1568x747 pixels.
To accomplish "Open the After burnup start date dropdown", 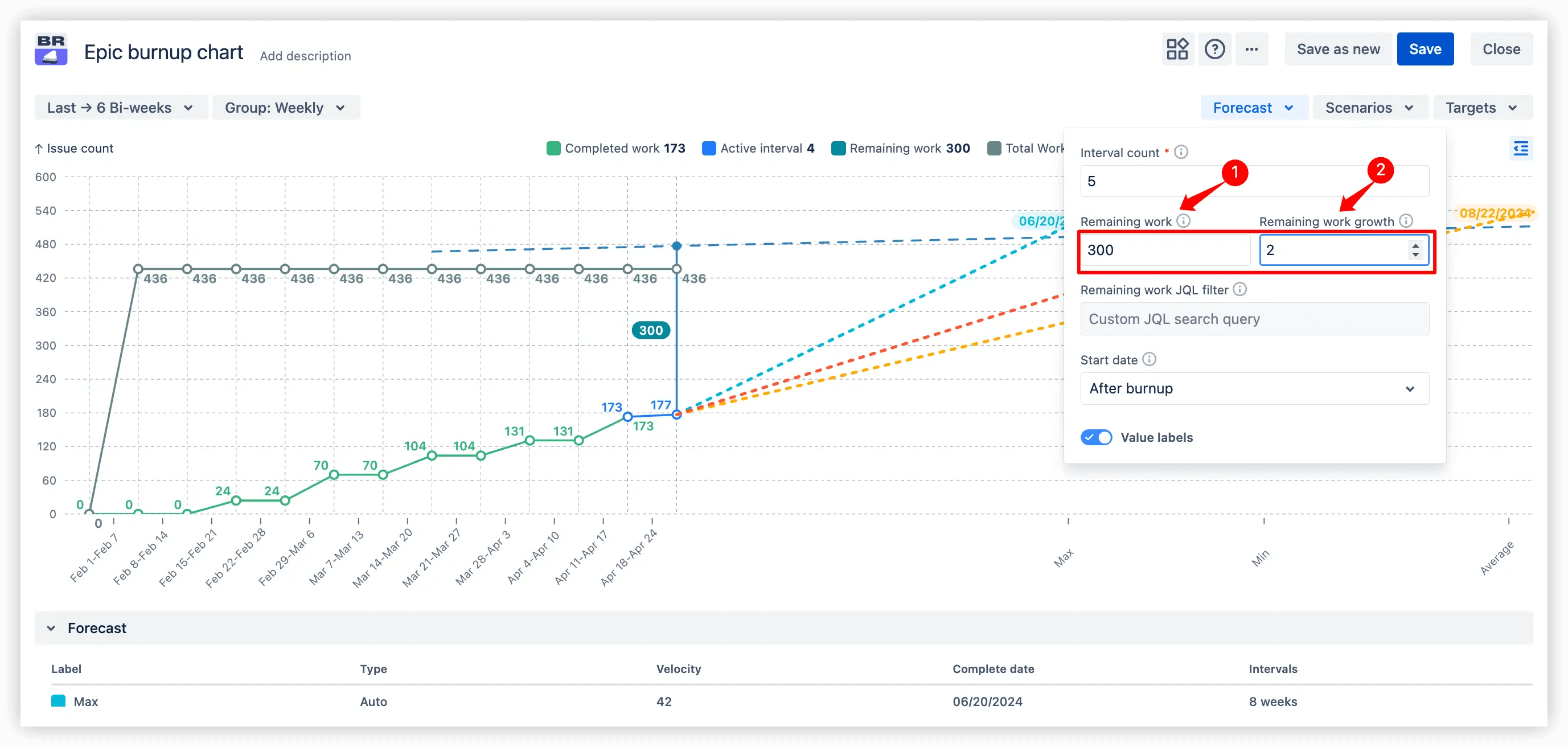I will (x=1254, y=388).
